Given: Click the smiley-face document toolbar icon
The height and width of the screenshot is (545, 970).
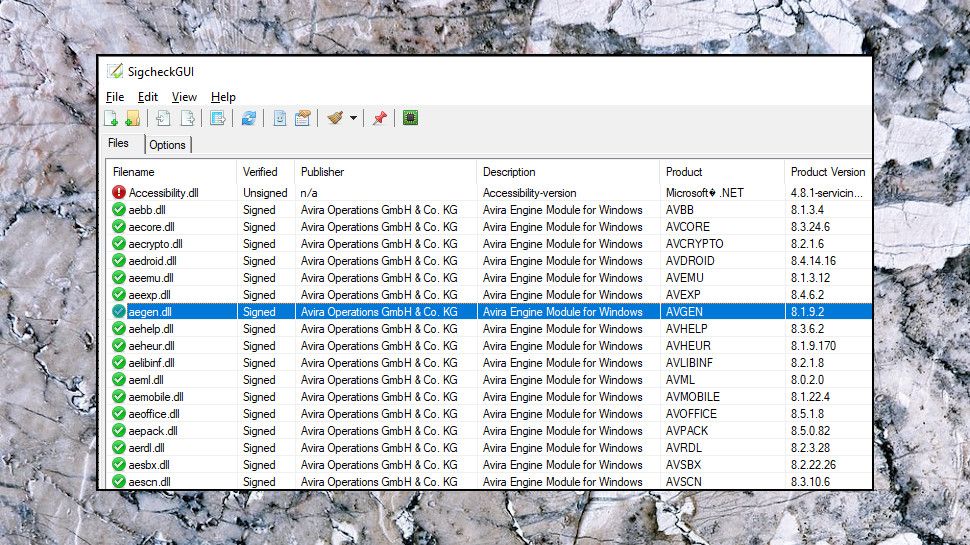Looking at the screenshot, I should [x=280, y=118].
